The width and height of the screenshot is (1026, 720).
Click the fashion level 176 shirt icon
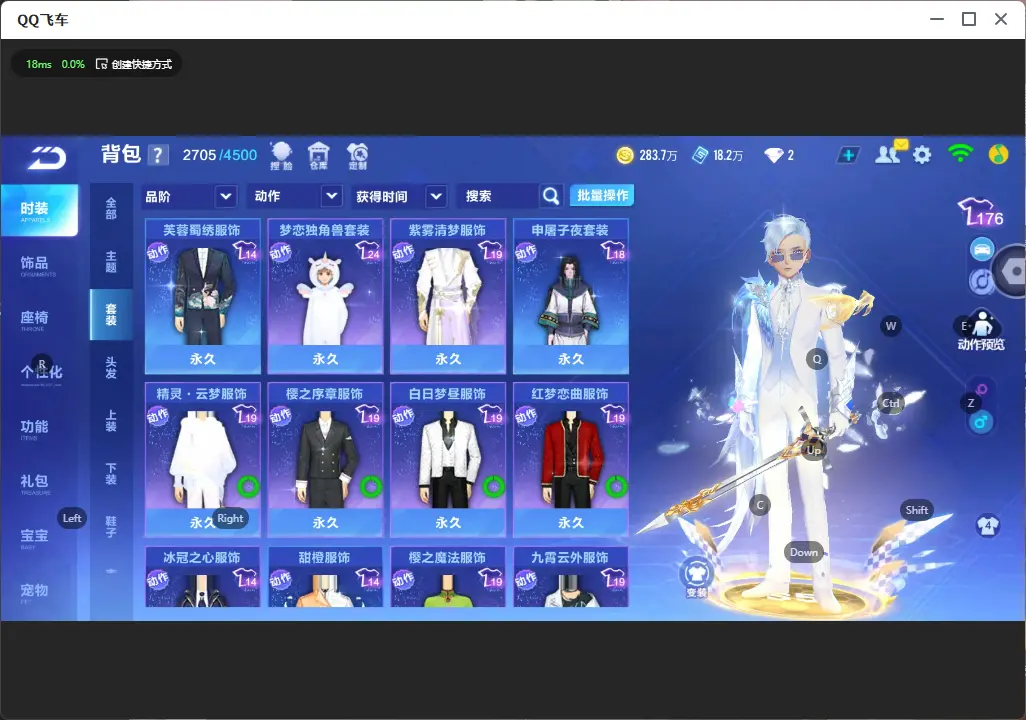coord(981,213)
